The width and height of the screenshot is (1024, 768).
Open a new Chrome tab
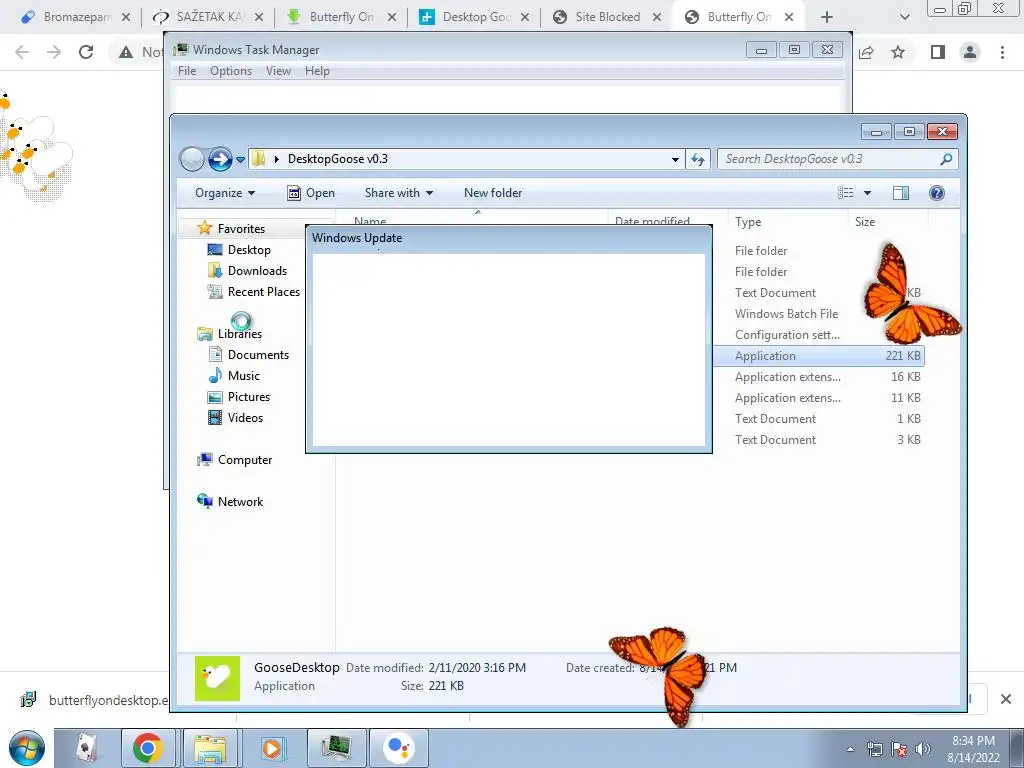(x=827, y=17)
